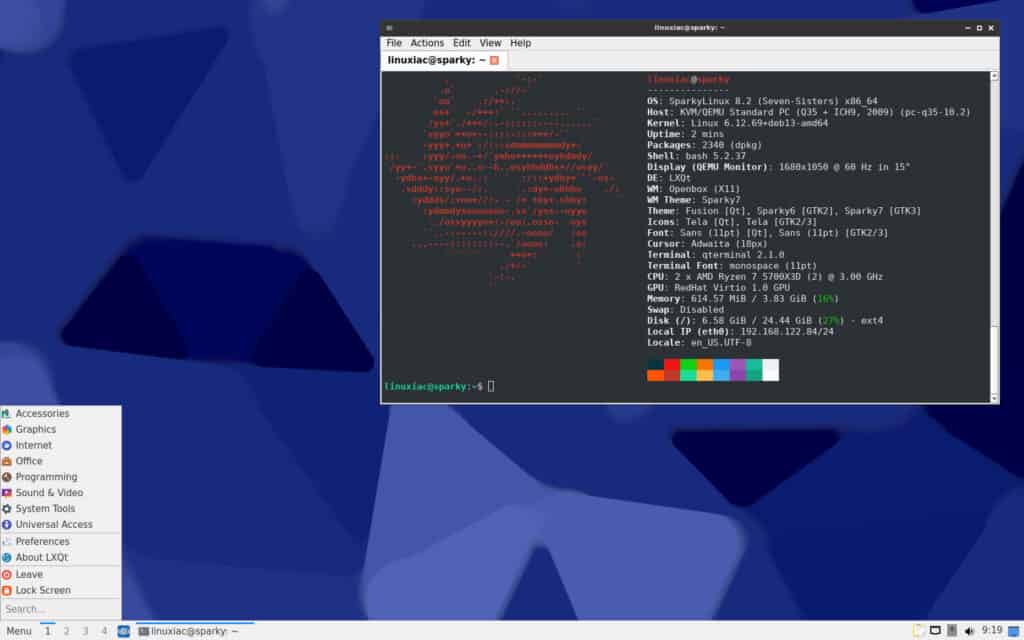Open the Help menu in QTerminal
The height and width of the screenshot is (640, 1024).
(x=520, y=43)
